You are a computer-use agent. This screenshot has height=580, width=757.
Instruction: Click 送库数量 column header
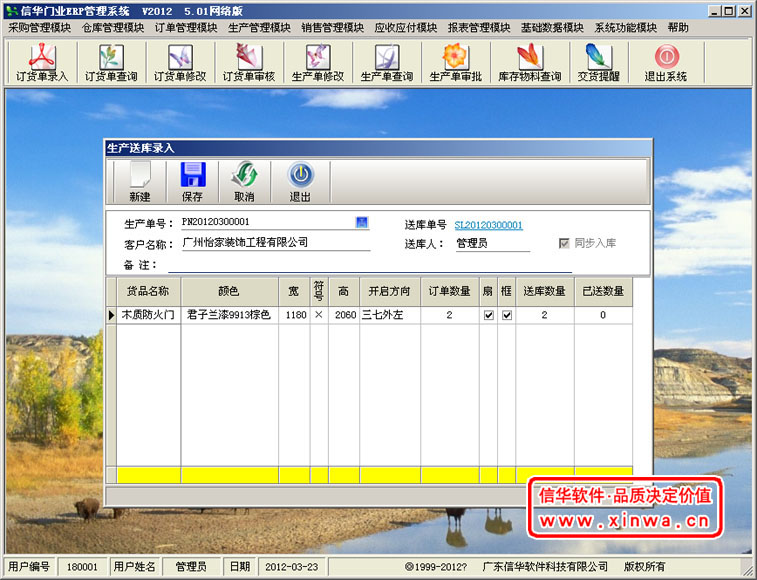[545, 291]
